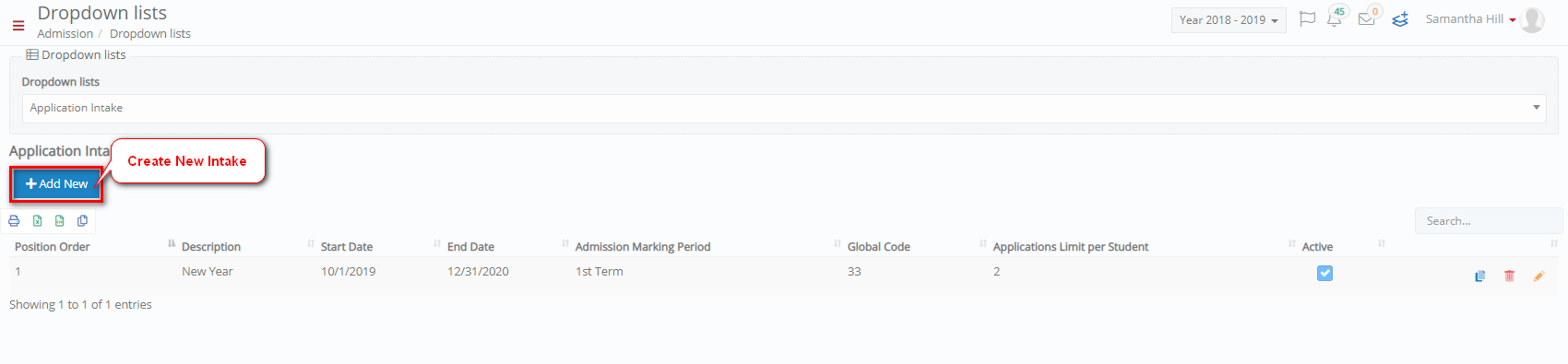
Task: Open the flag icon in header
Action: [1307, 19]
